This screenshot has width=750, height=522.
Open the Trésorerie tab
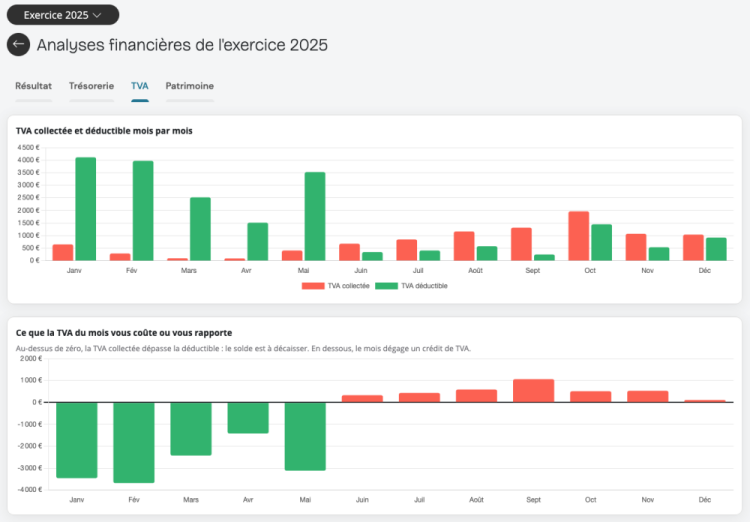pos(91,86)
